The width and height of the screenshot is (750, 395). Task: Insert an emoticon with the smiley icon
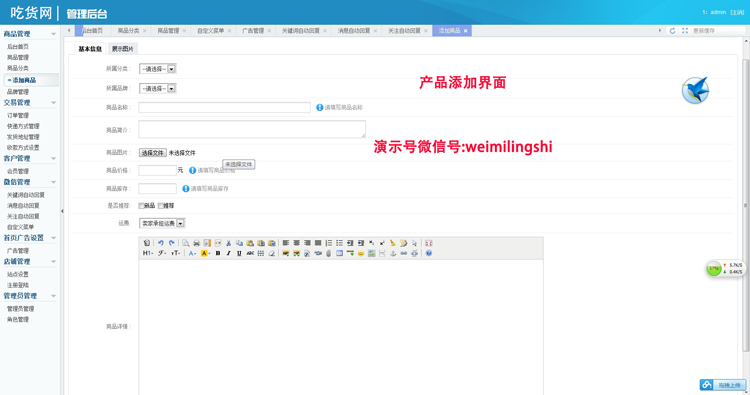pyautogui.click(x=361, y=253)
